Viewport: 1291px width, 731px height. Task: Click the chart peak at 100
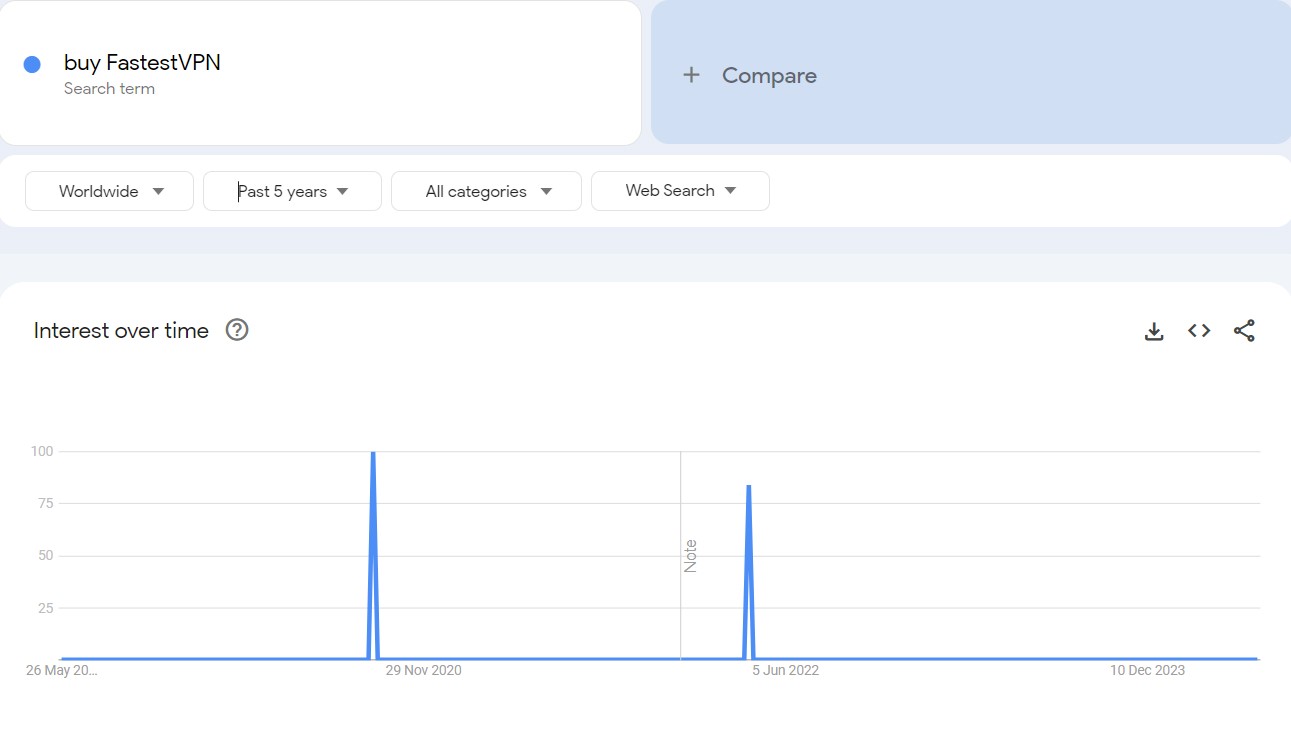373,453
